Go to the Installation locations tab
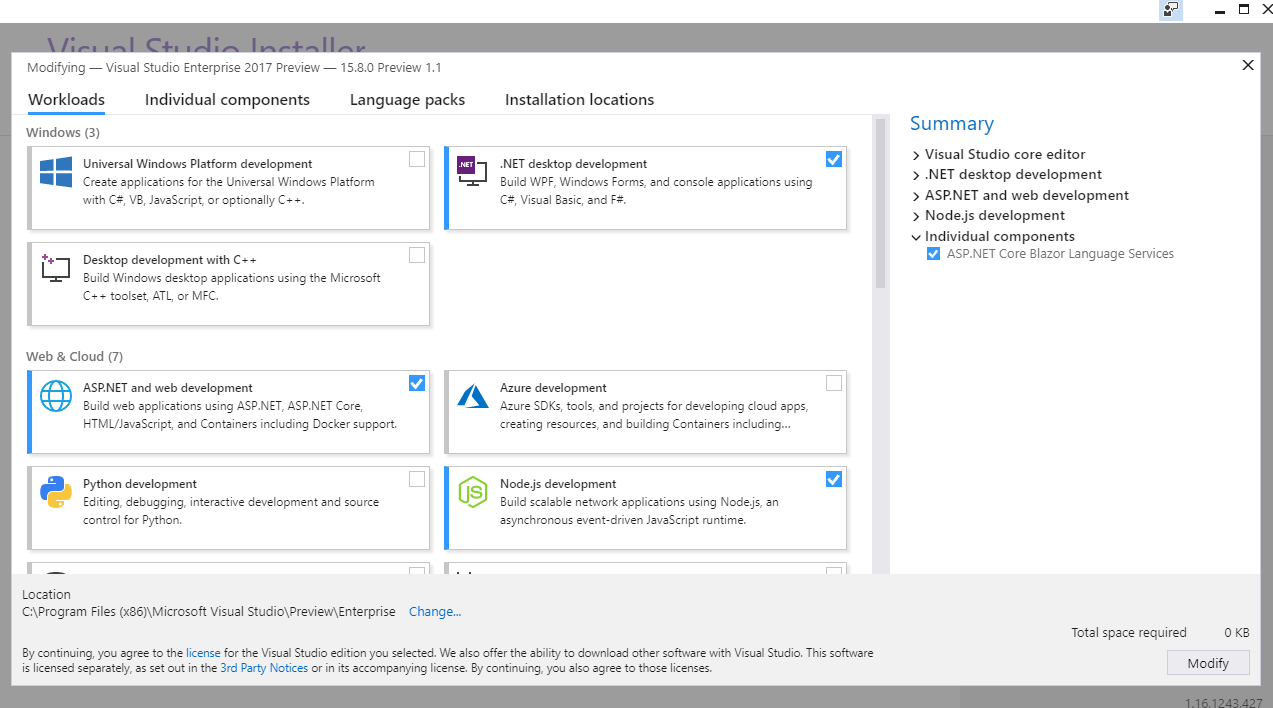1273x708 pixels. pos(579,100)
